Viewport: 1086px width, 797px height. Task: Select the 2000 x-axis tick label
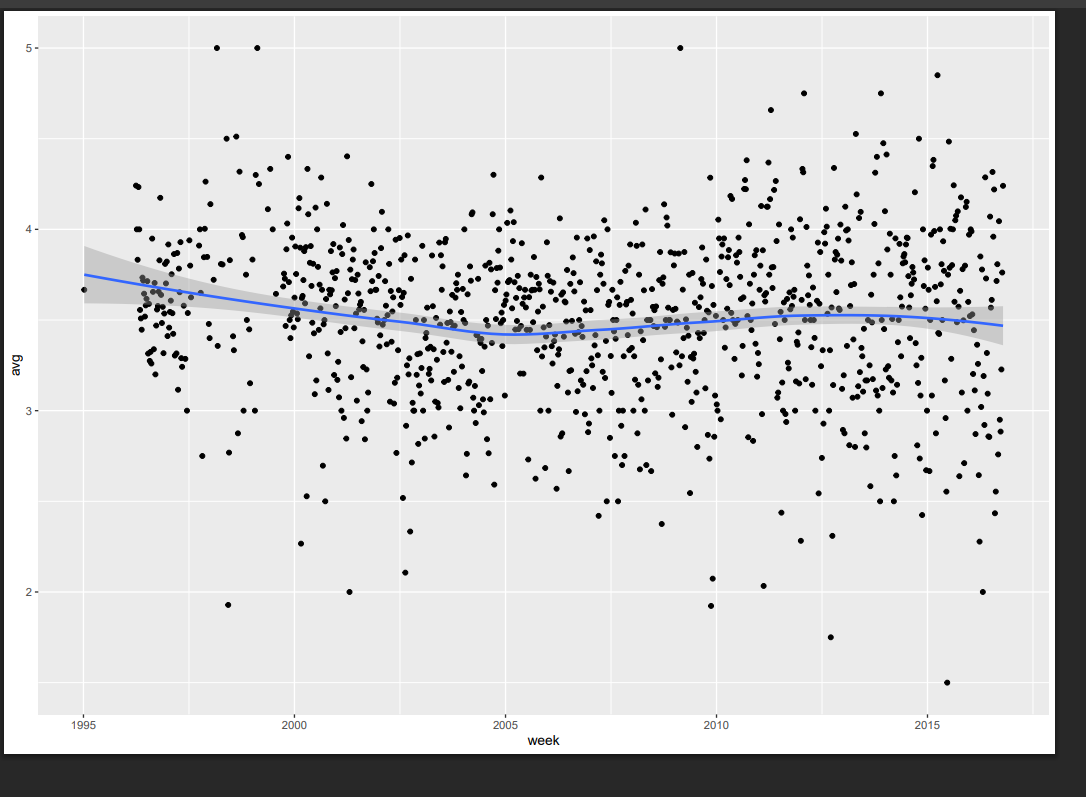tap(294, 724)
